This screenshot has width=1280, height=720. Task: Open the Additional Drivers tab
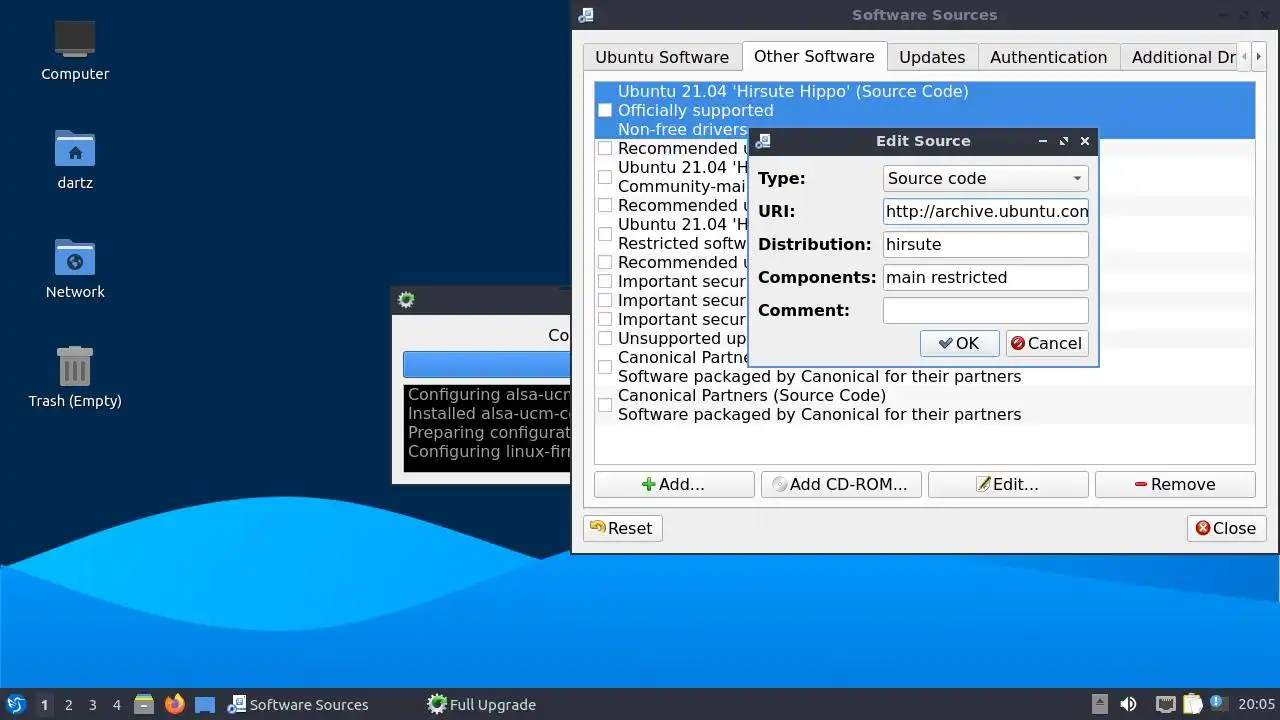click(1180, 57)
